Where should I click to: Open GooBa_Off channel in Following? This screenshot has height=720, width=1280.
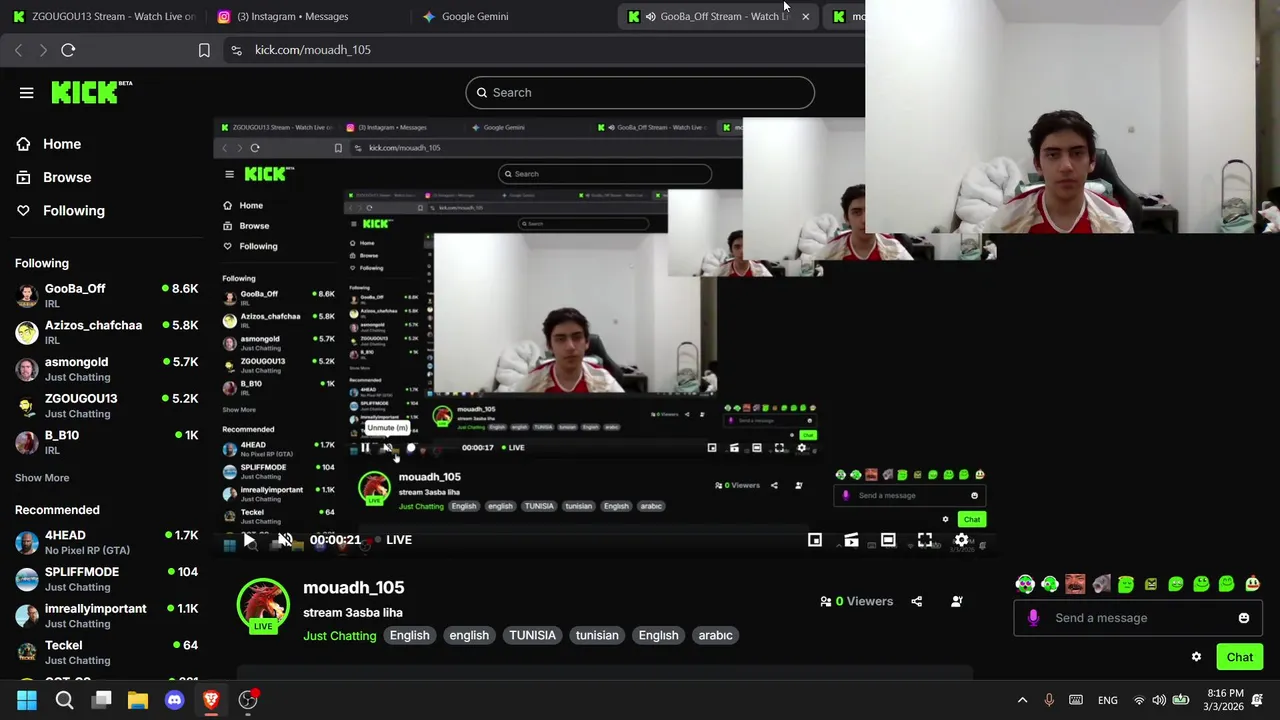point(106,295)
